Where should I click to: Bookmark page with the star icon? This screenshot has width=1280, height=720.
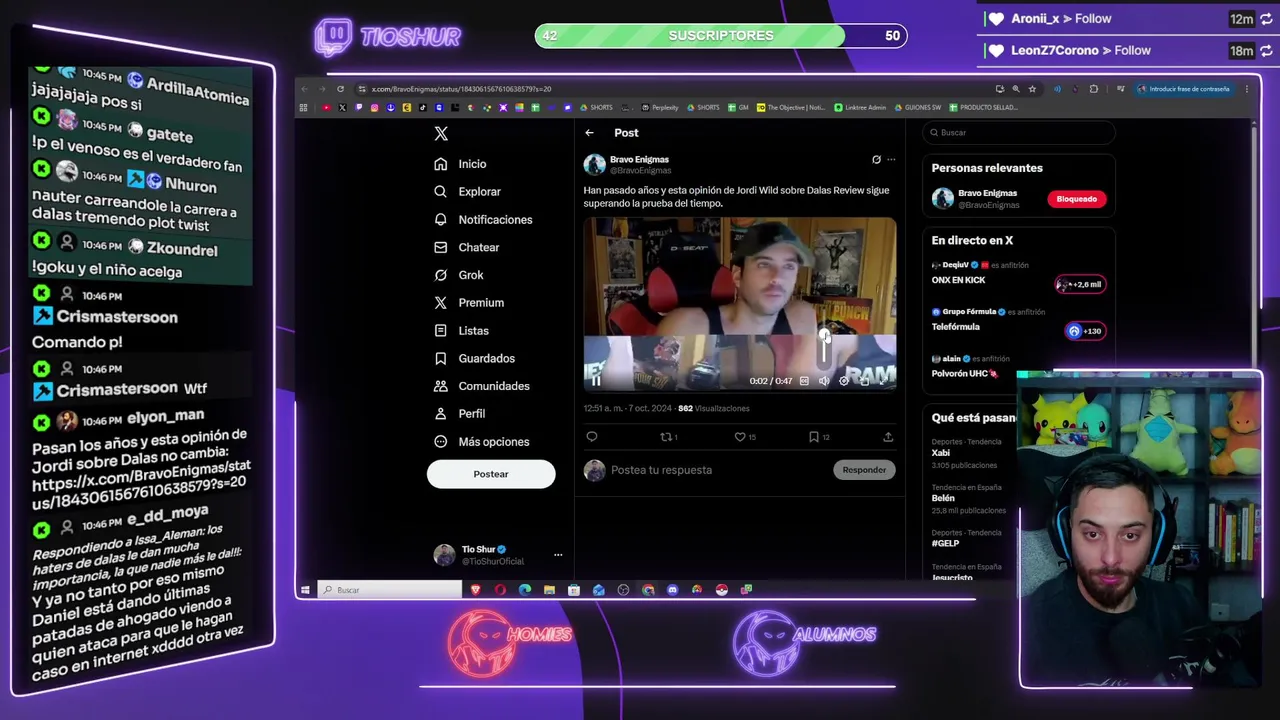click(1032, 89)
